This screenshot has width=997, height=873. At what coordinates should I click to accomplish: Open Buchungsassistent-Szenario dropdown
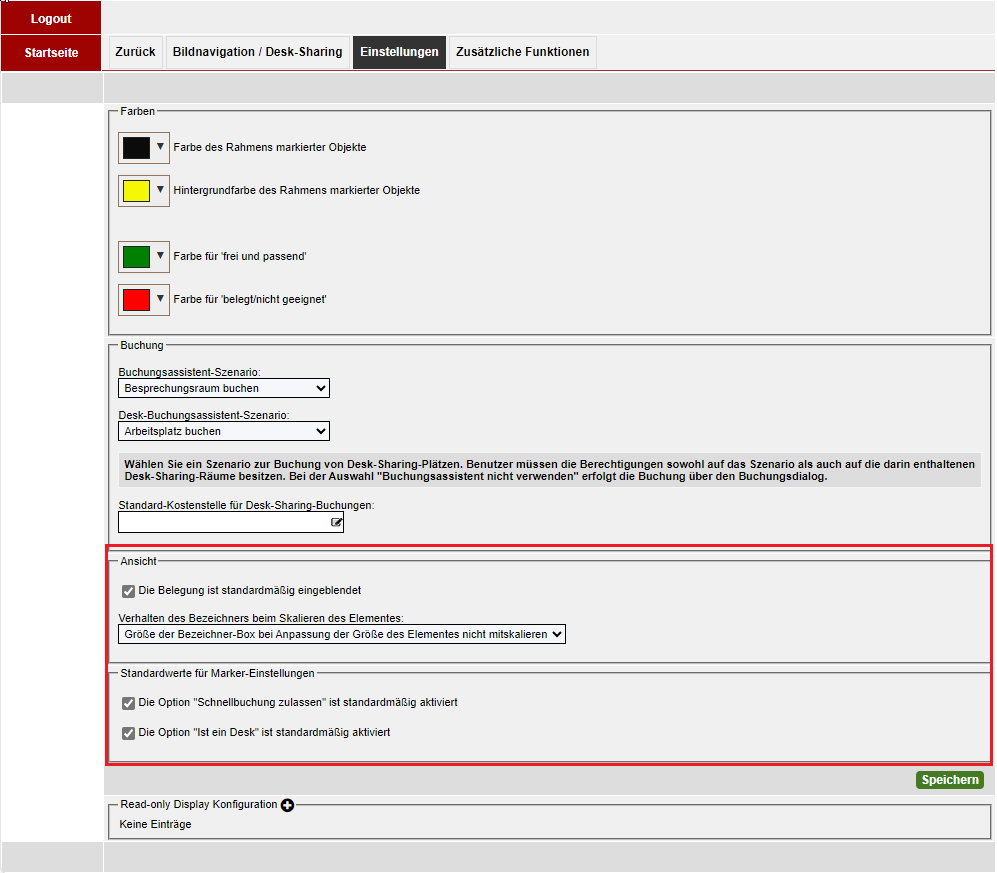click(x=224, y=388)
